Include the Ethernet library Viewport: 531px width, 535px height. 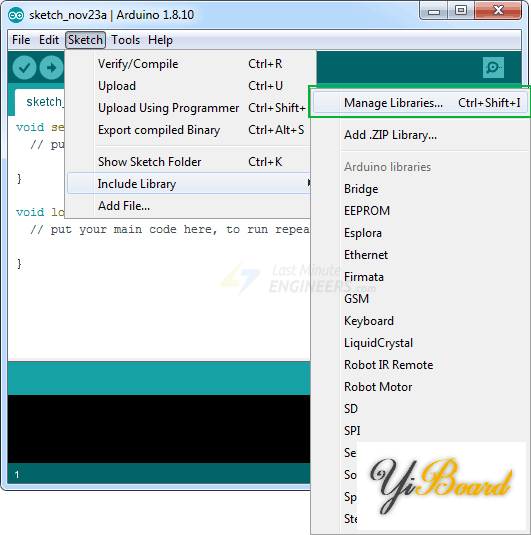coord(420,255)
